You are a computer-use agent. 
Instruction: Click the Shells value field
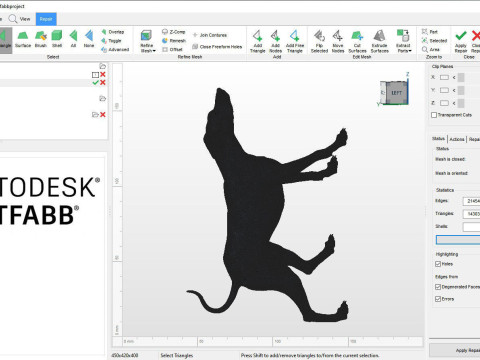click(x=471, y=227)
